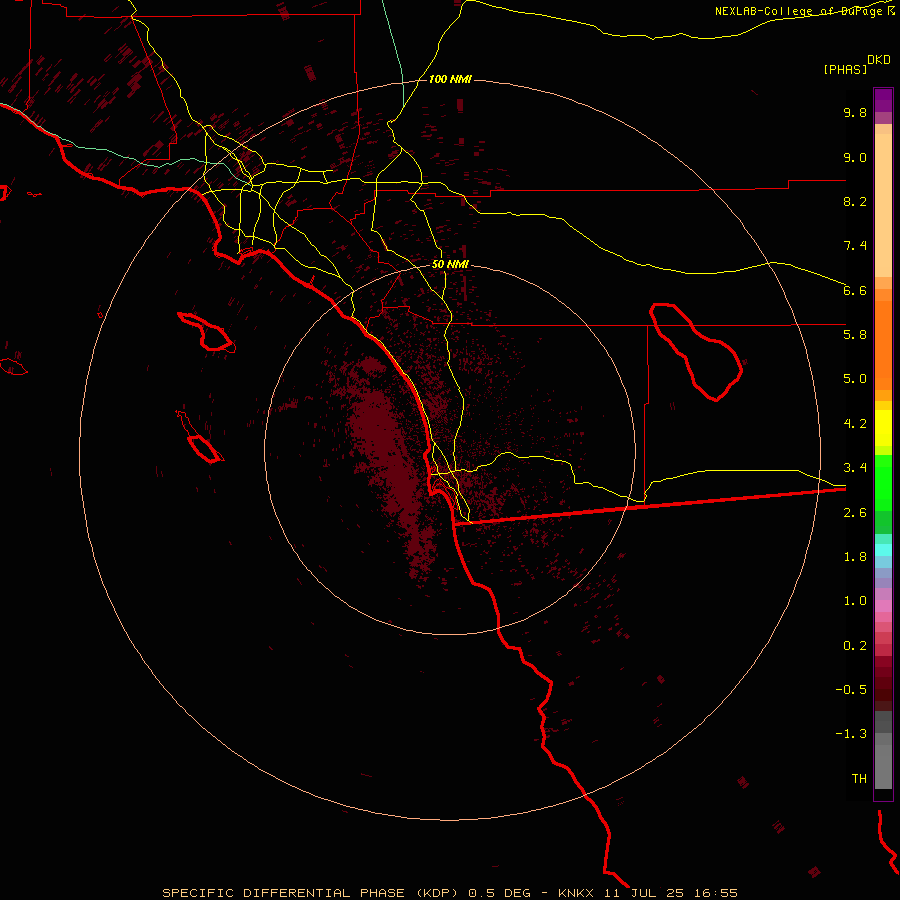900x900 pixels.
Task: Click the -0.5 value on the color scale
Action: 851,690
